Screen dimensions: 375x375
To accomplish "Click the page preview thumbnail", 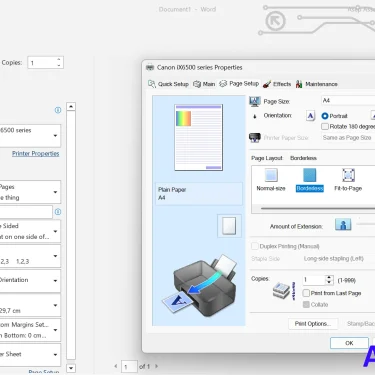I will (x=199, y=137).
